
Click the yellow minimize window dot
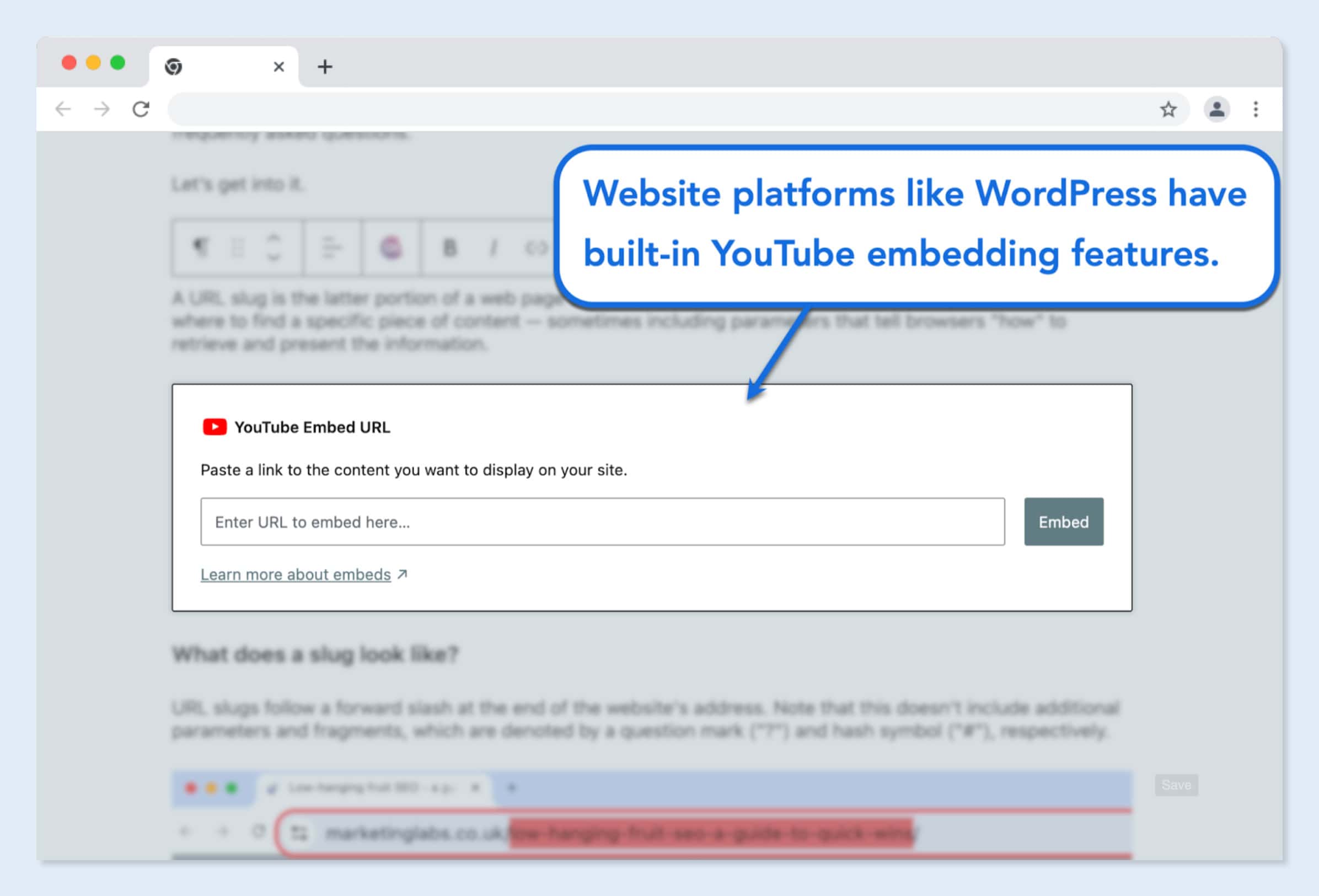[94, 62]
